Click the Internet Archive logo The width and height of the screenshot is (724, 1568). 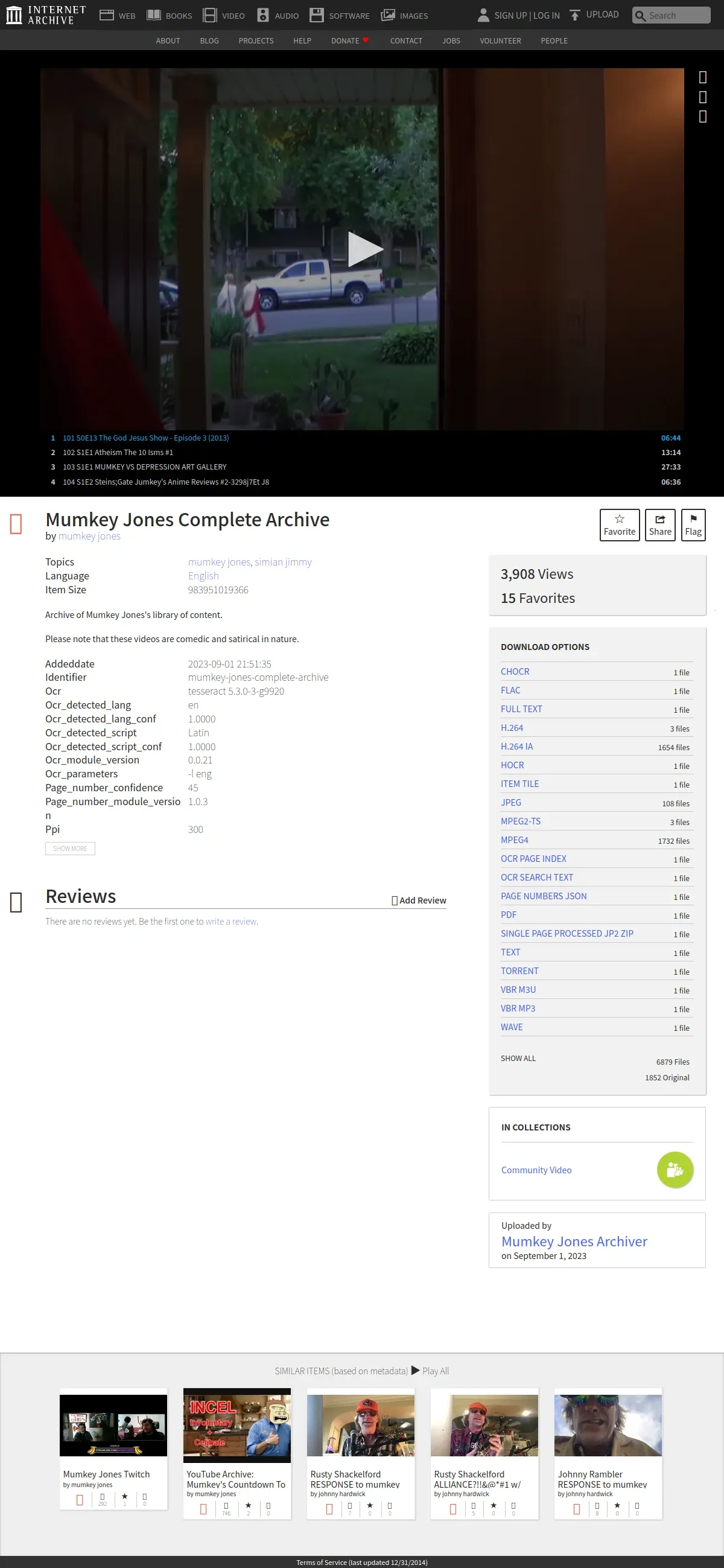(46, 15)
